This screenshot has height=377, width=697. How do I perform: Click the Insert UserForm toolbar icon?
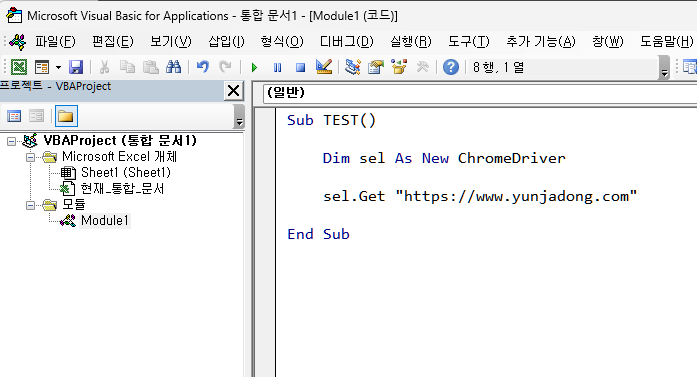coord(42,67)
